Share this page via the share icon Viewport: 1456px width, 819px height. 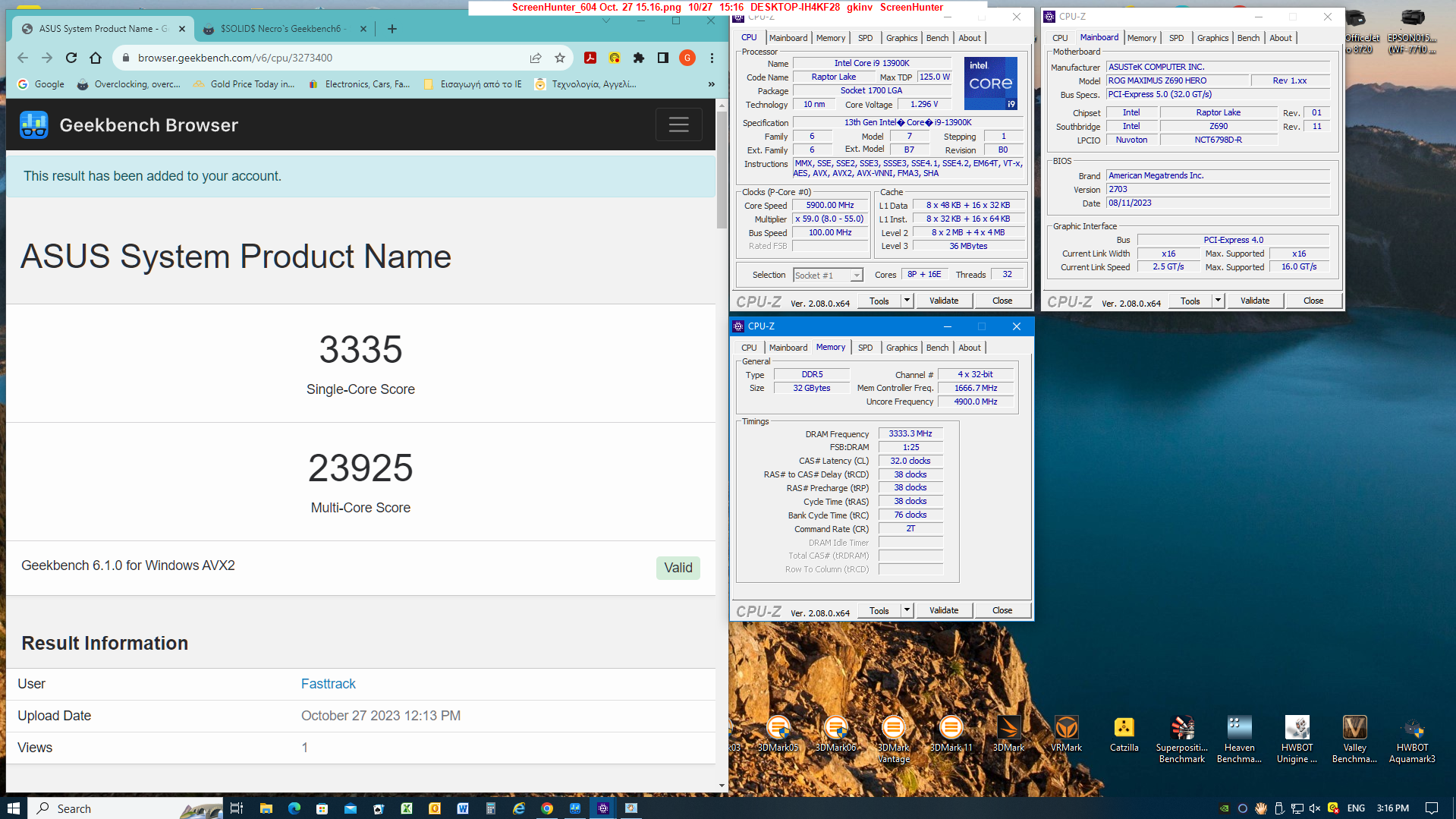coord(536,58)
